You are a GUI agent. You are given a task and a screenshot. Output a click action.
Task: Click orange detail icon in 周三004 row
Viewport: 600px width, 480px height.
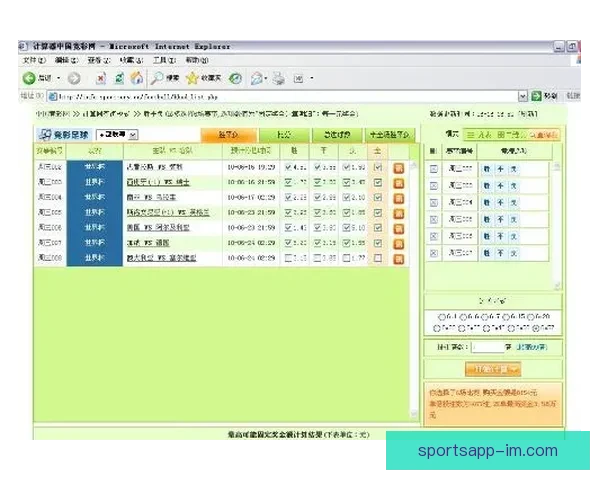click(x=399, y=198)
